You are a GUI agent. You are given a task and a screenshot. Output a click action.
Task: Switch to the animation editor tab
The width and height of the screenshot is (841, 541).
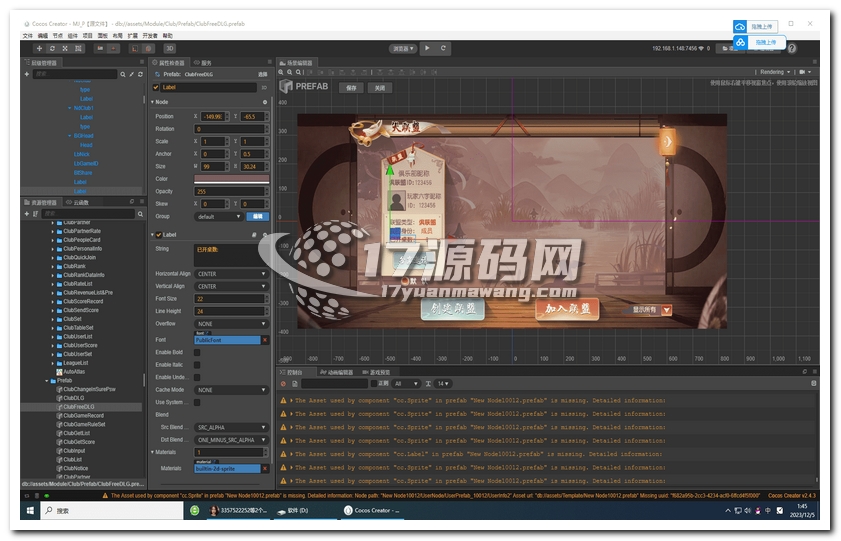336,372
